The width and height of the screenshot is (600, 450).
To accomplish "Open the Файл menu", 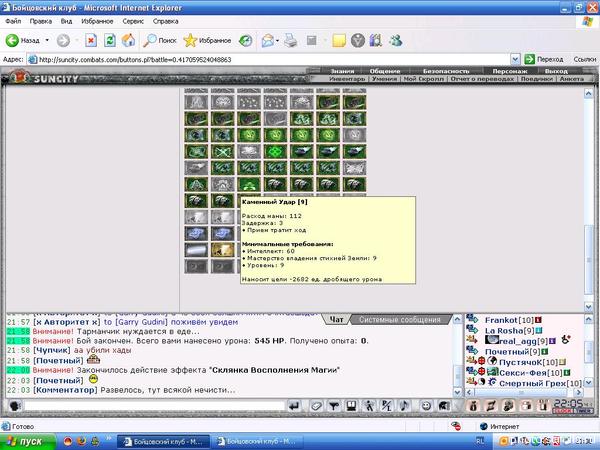I will click(x=13, y=21).
